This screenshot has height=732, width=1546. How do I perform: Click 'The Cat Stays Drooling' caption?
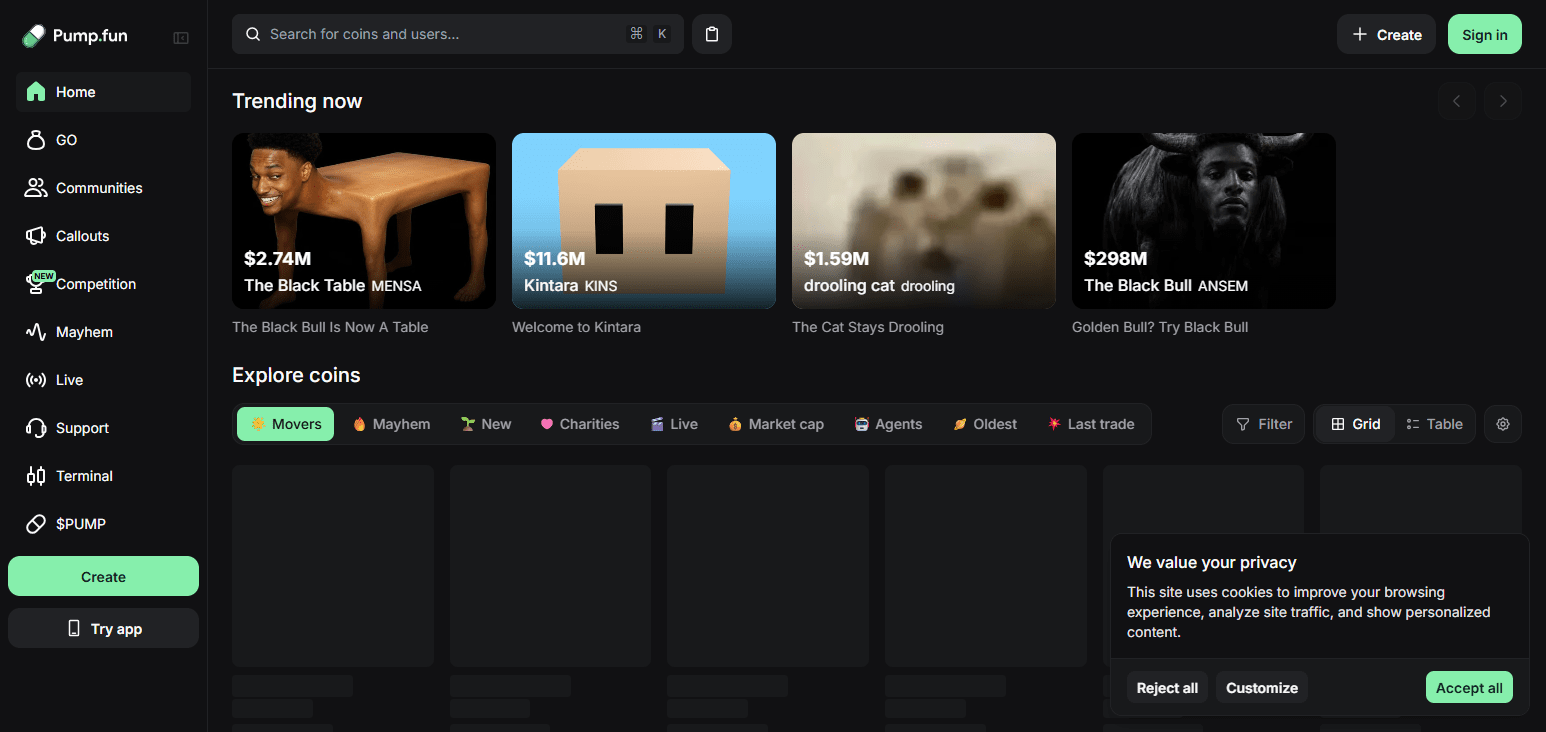pos(868,327)
